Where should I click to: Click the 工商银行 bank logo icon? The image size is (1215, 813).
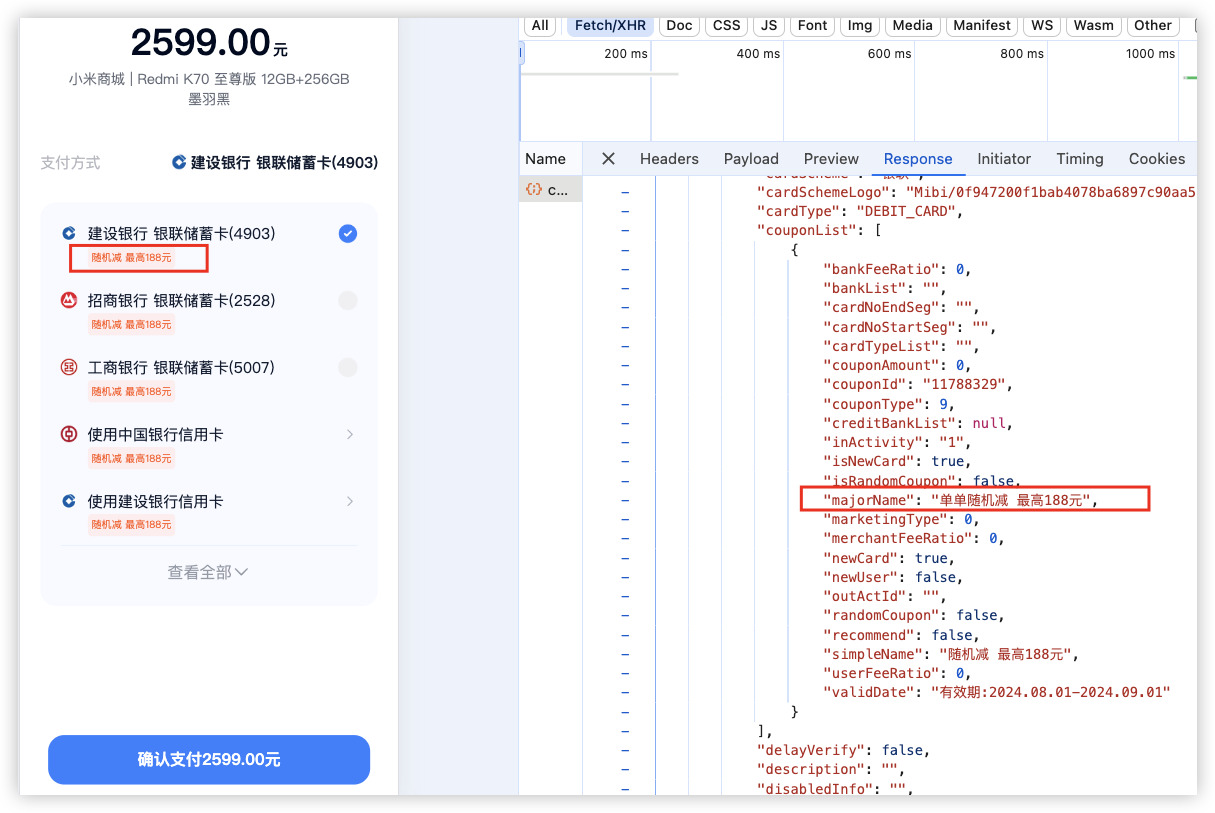tap(69, 367)
